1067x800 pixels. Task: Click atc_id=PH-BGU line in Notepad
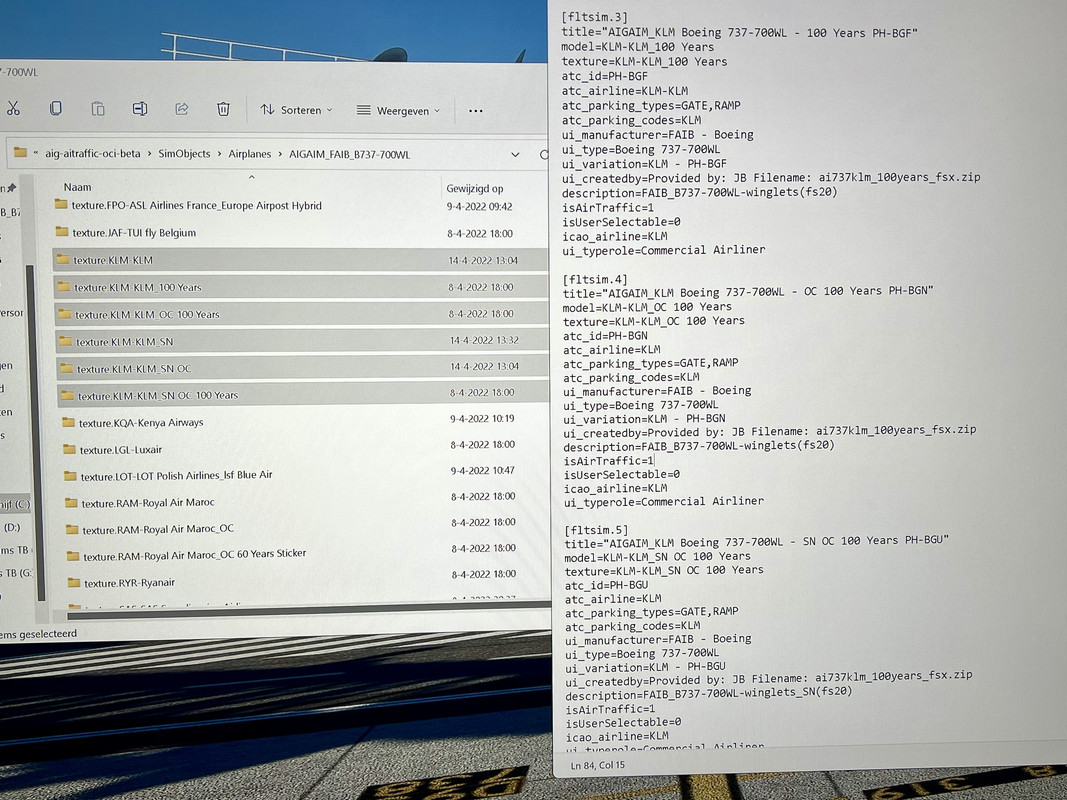[606, 584]
